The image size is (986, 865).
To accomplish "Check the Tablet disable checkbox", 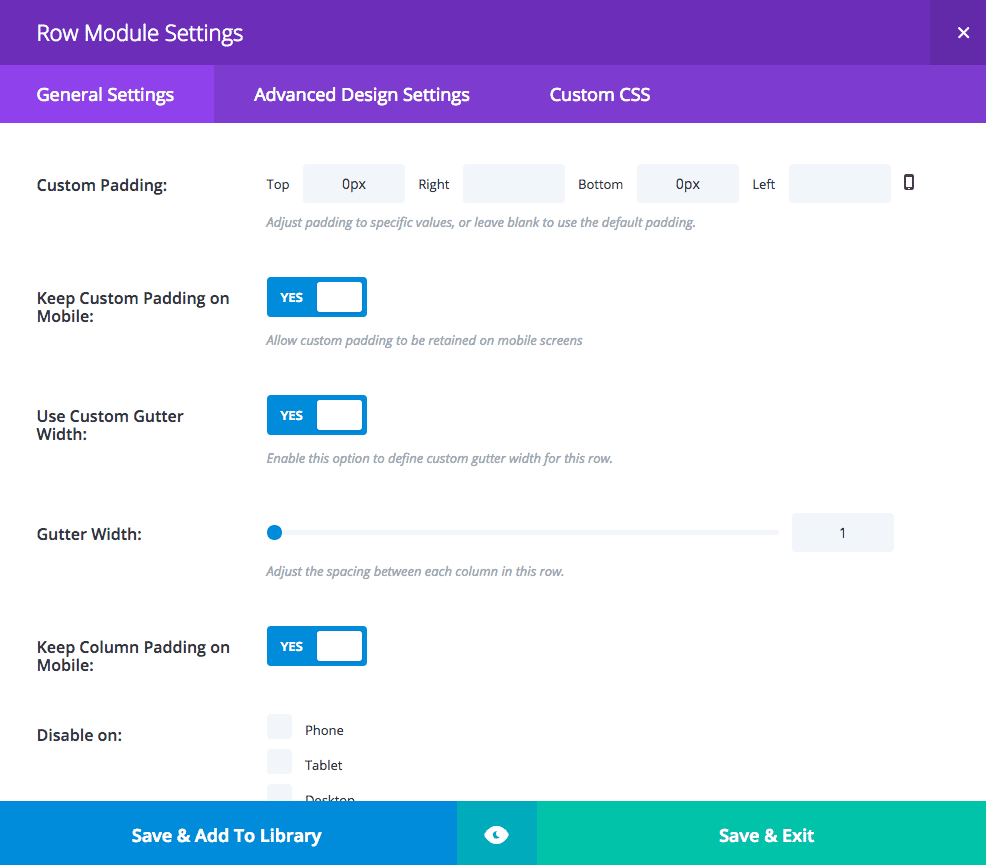I will click(x=280, y=763).
